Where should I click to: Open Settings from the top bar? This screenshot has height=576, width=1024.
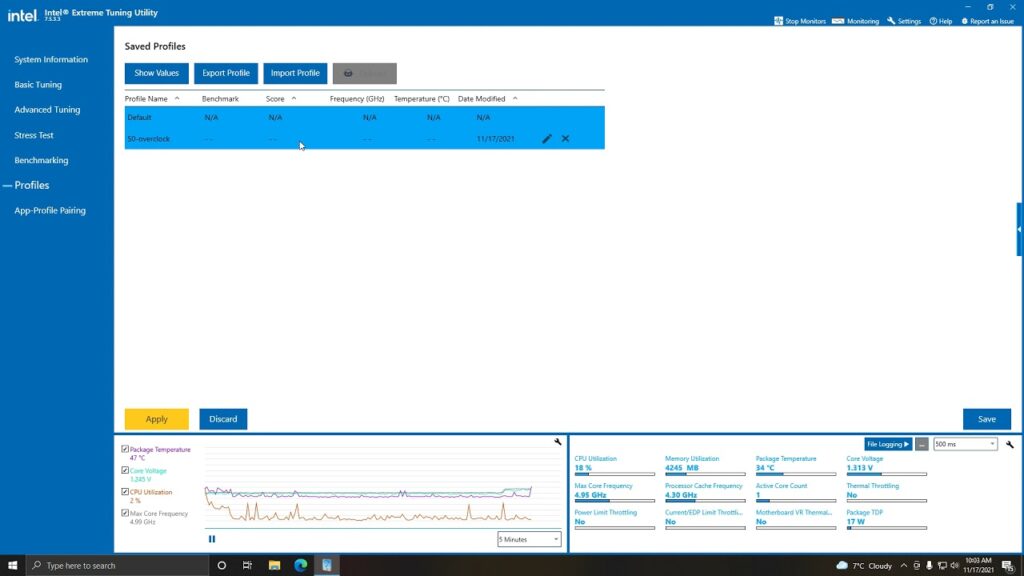pos(904,21)
